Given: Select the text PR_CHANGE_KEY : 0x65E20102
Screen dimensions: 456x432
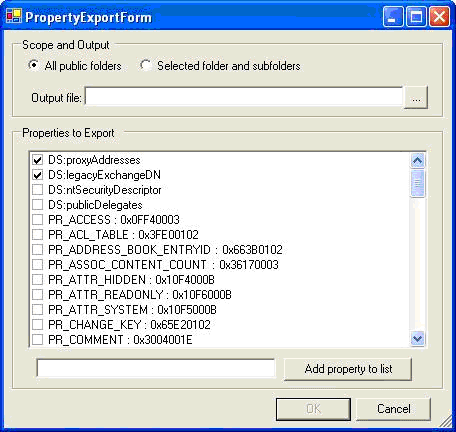Looking at the screenshot, I should click(x=129, y=325).
